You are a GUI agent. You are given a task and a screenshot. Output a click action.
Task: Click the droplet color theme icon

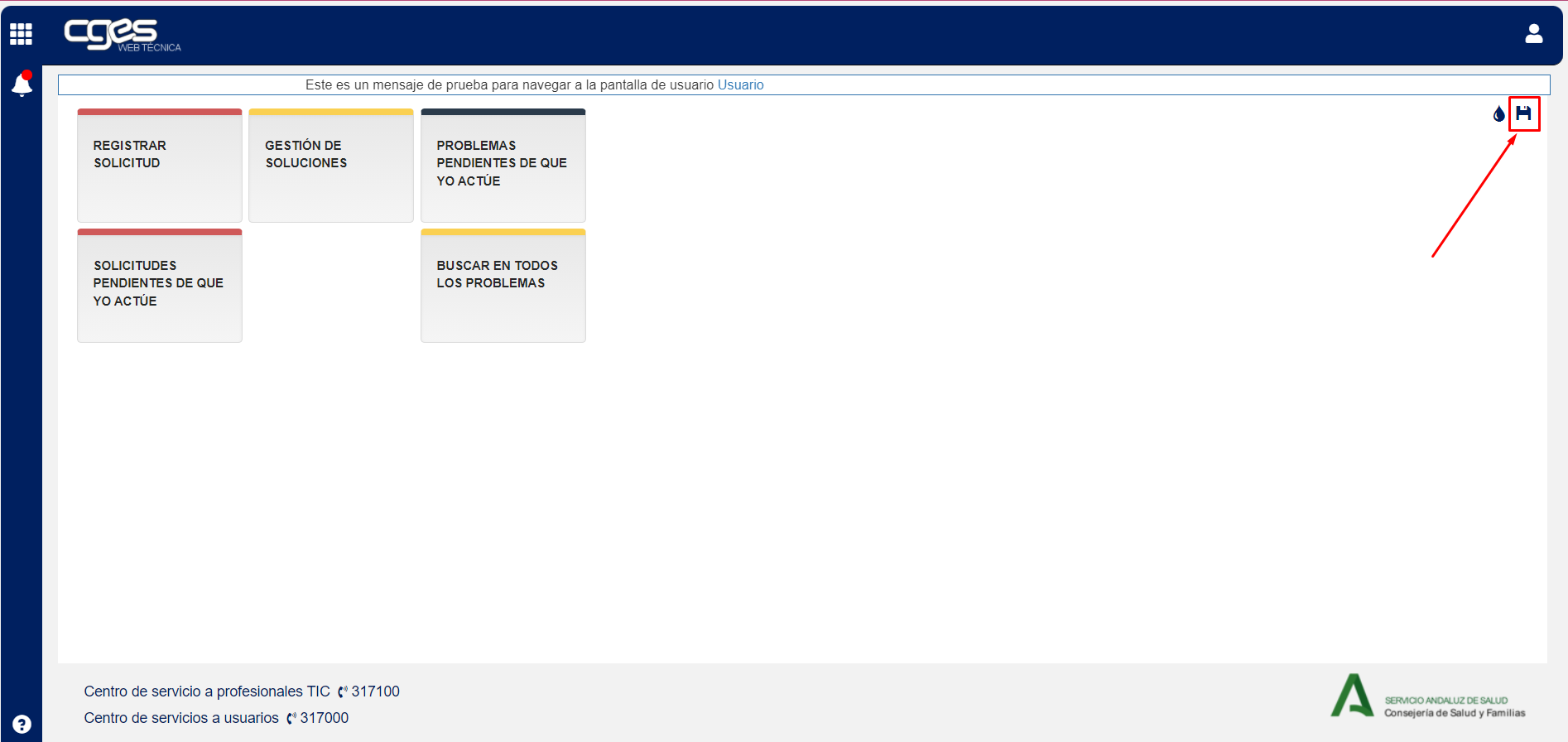click(1498, 114)
